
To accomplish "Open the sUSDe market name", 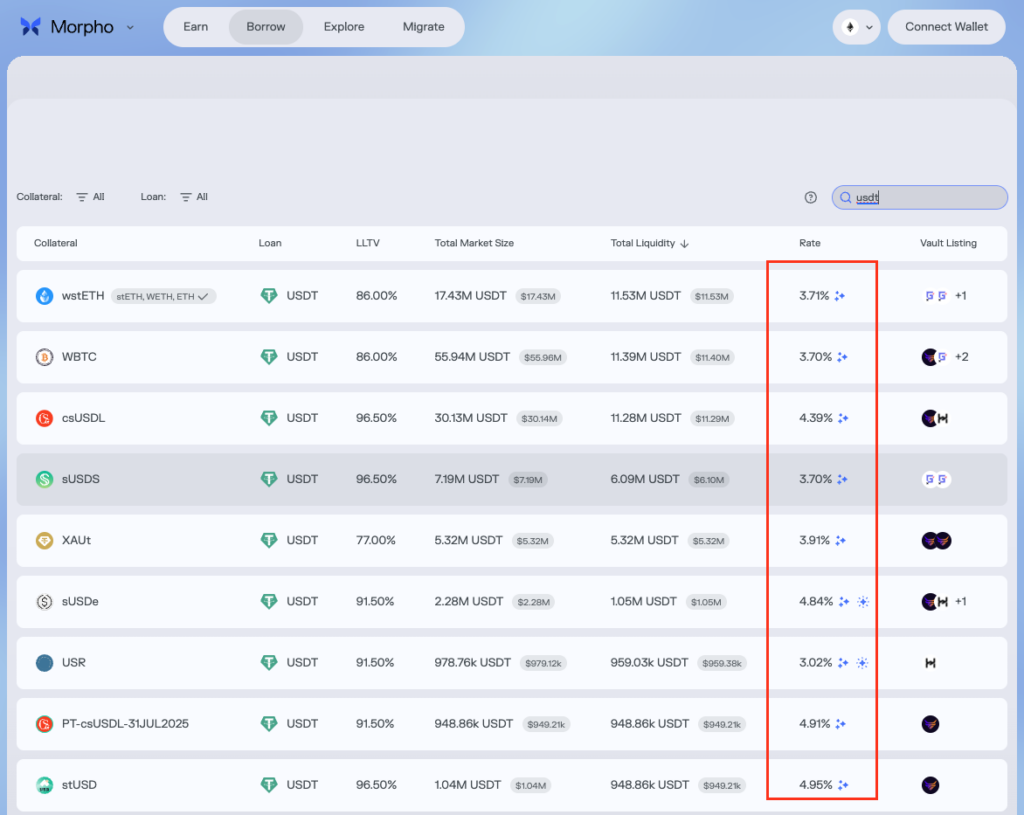I will tap(80, 601).
